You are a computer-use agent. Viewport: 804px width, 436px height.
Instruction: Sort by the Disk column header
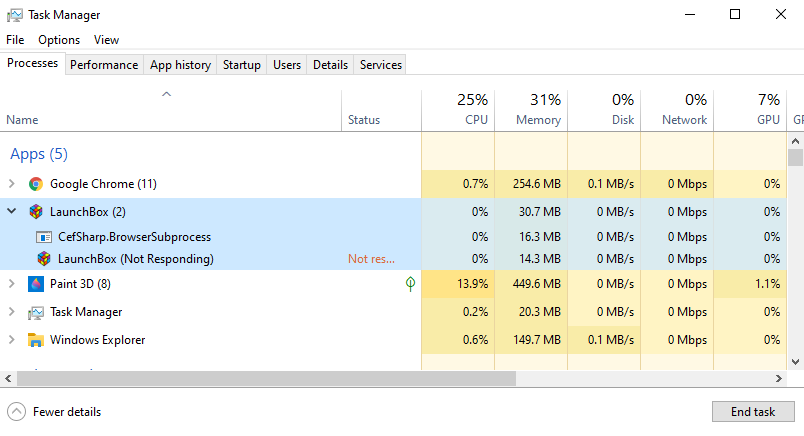coord(604,110)
